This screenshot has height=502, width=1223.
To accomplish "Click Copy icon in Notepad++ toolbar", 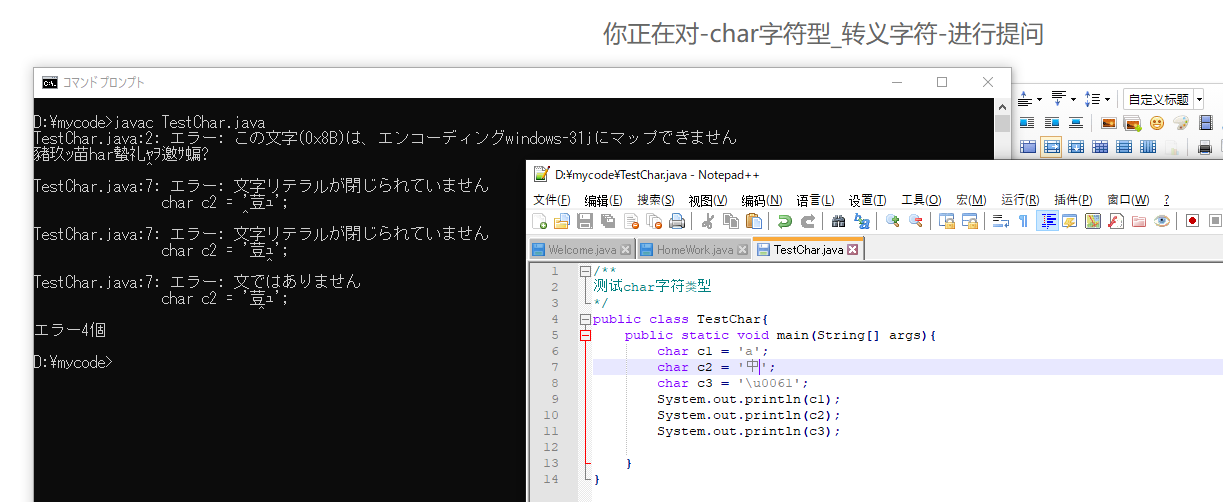I will [731, 221].
